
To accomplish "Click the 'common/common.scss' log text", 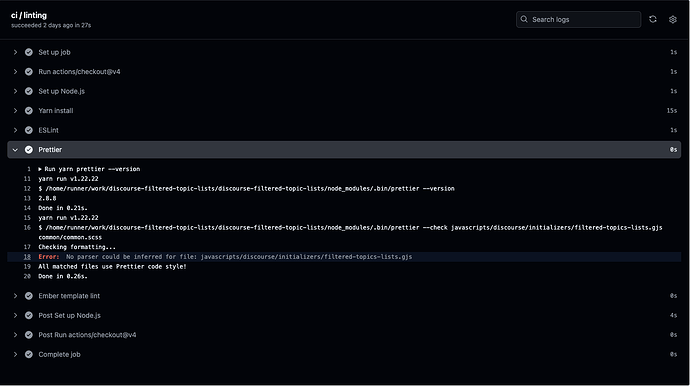I will click(x=70, y=237).
